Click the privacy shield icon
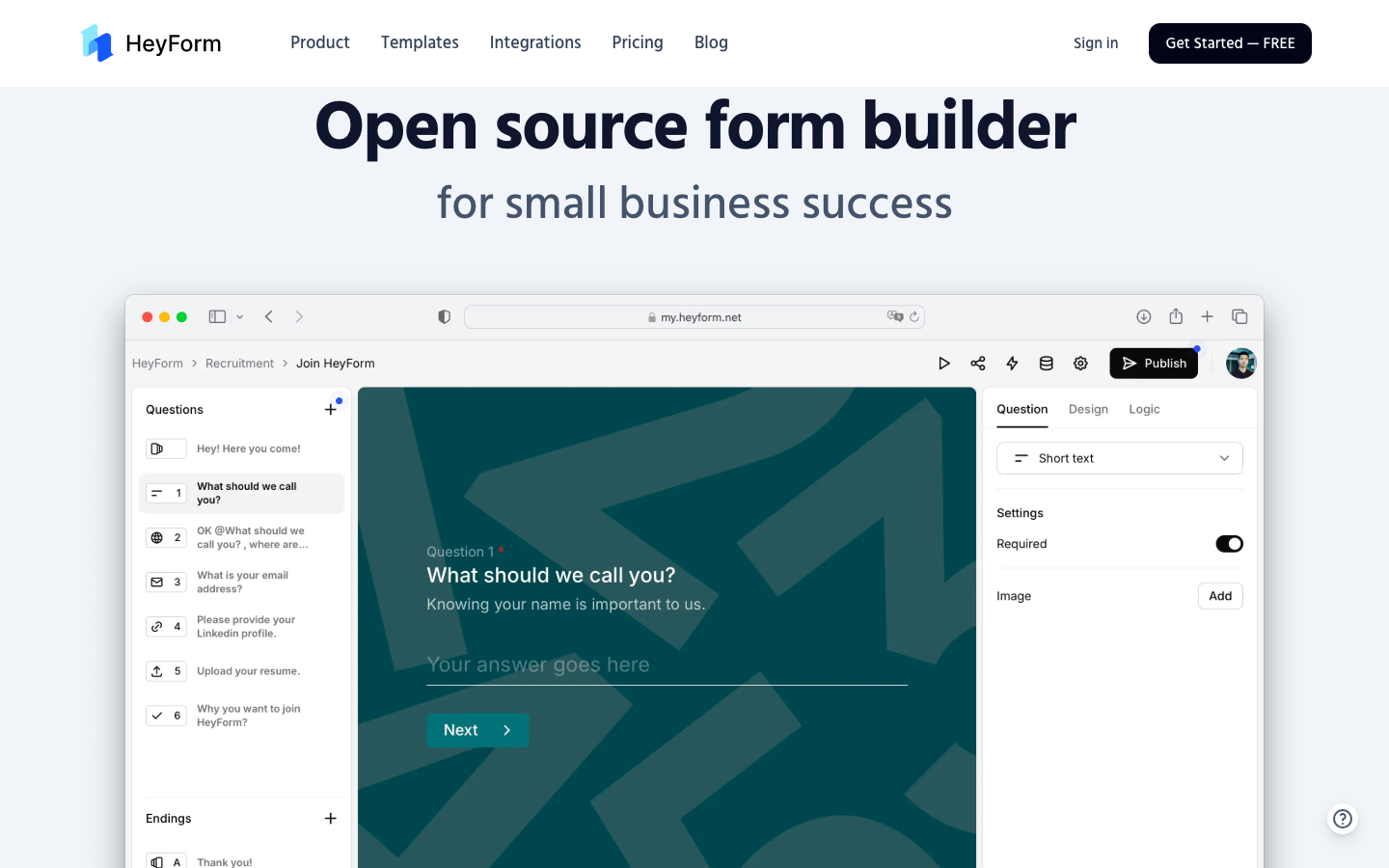1389x868 pixels. 444,316
